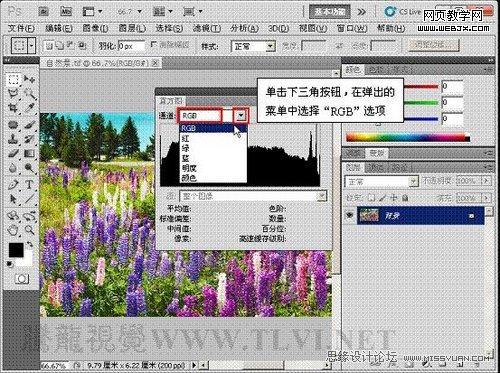Click Intersect with Selection mode button
Screen dimensions: 500x373
(82, 46)
